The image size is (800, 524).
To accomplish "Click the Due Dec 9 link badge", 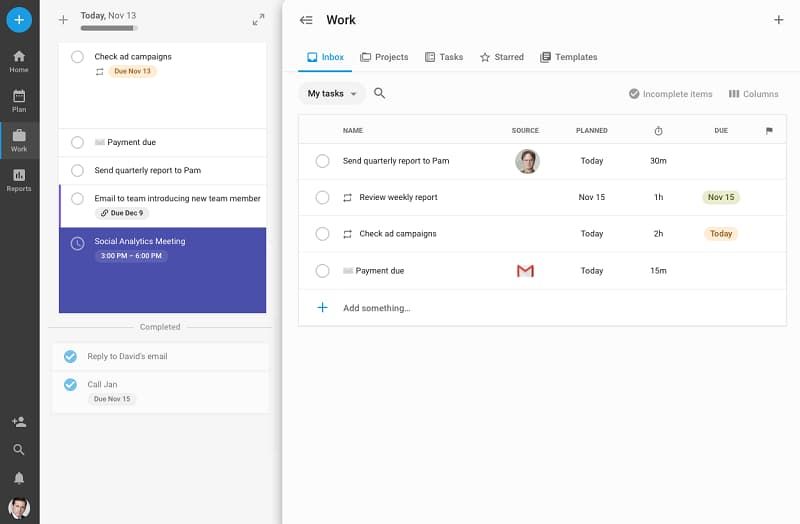I will coord(121,213).
